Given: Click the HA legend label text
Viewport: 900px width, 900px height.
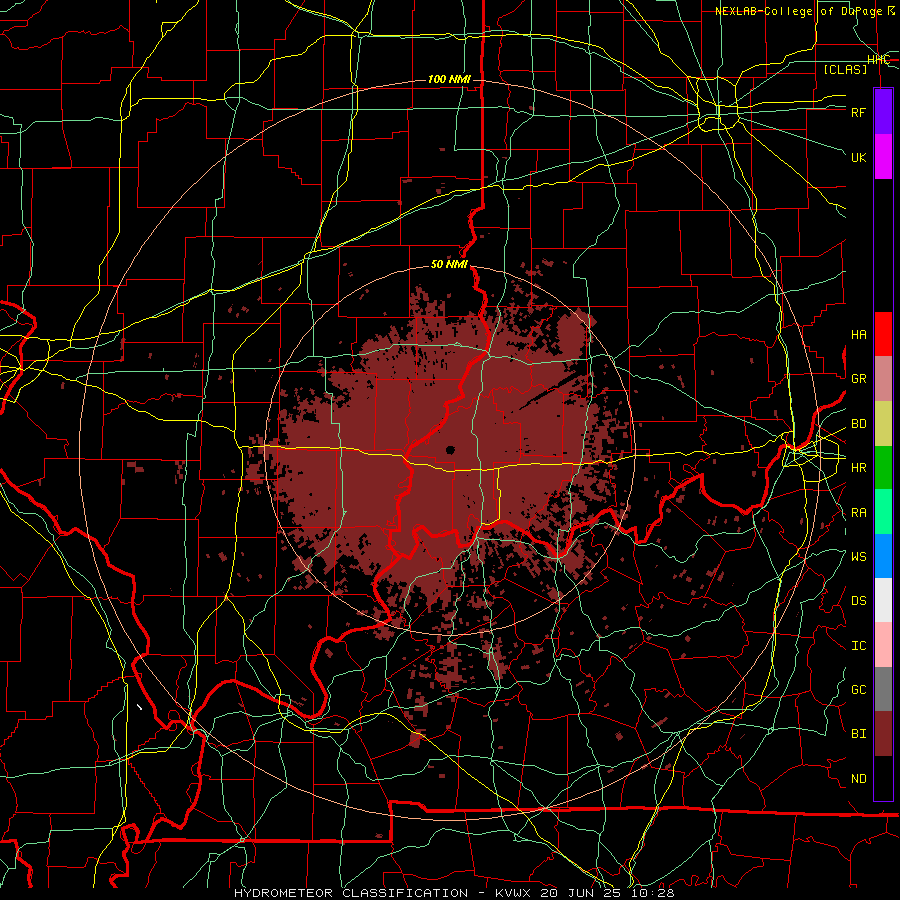Looking at the screenshot, I should tap(858, 334).
